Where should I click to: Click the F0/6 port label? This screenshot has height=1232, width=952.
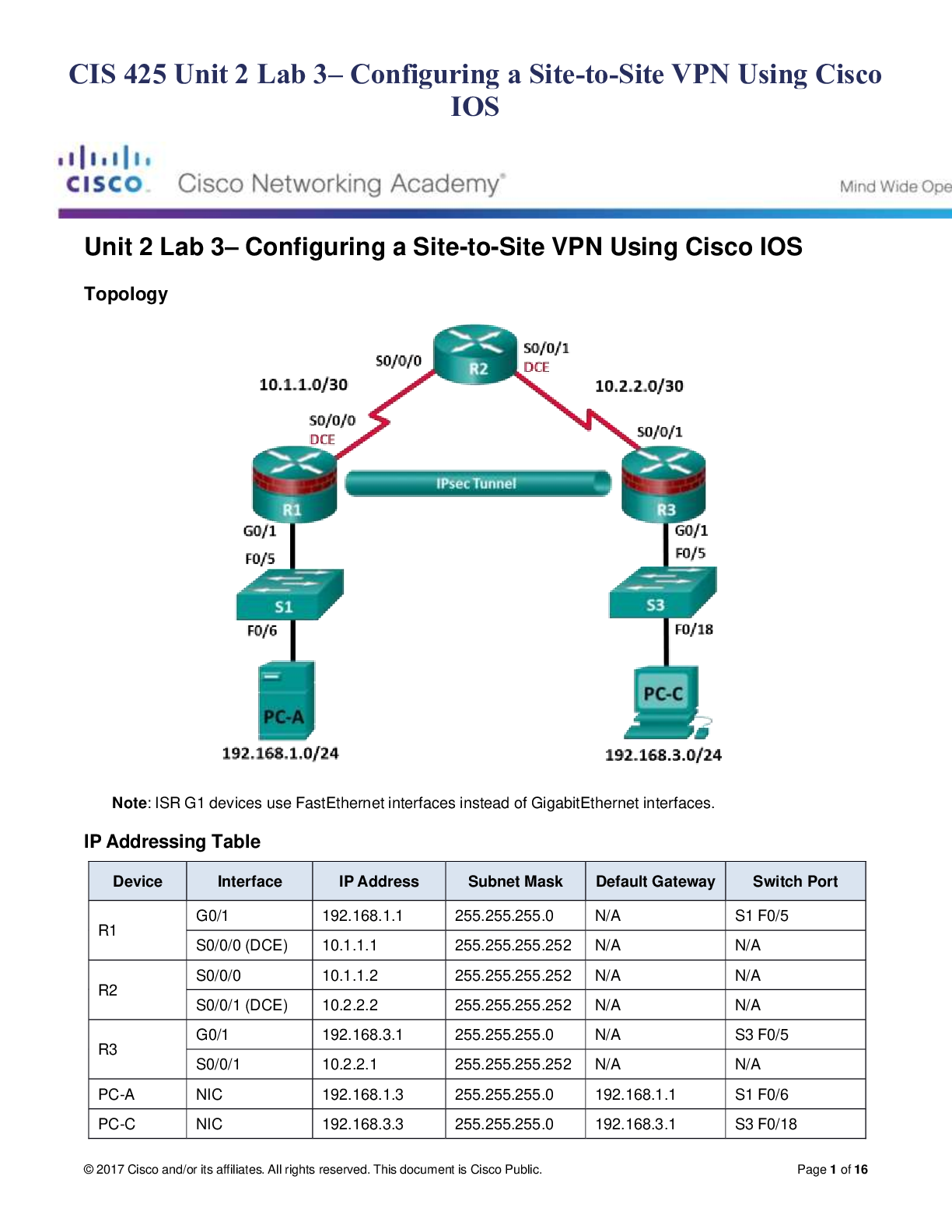(x=262, y=631)
